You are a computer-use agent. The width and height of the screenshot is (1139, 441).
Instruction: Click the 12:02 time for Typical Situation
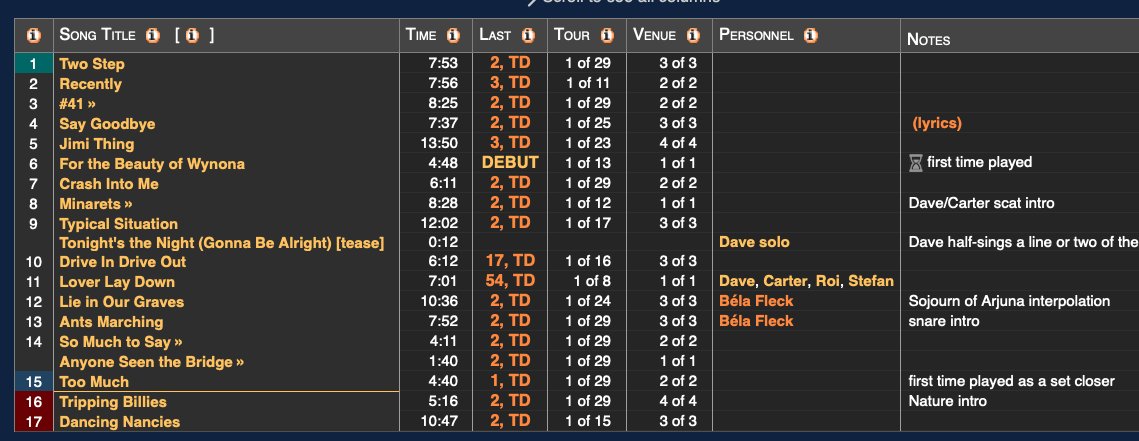point(439,224)
